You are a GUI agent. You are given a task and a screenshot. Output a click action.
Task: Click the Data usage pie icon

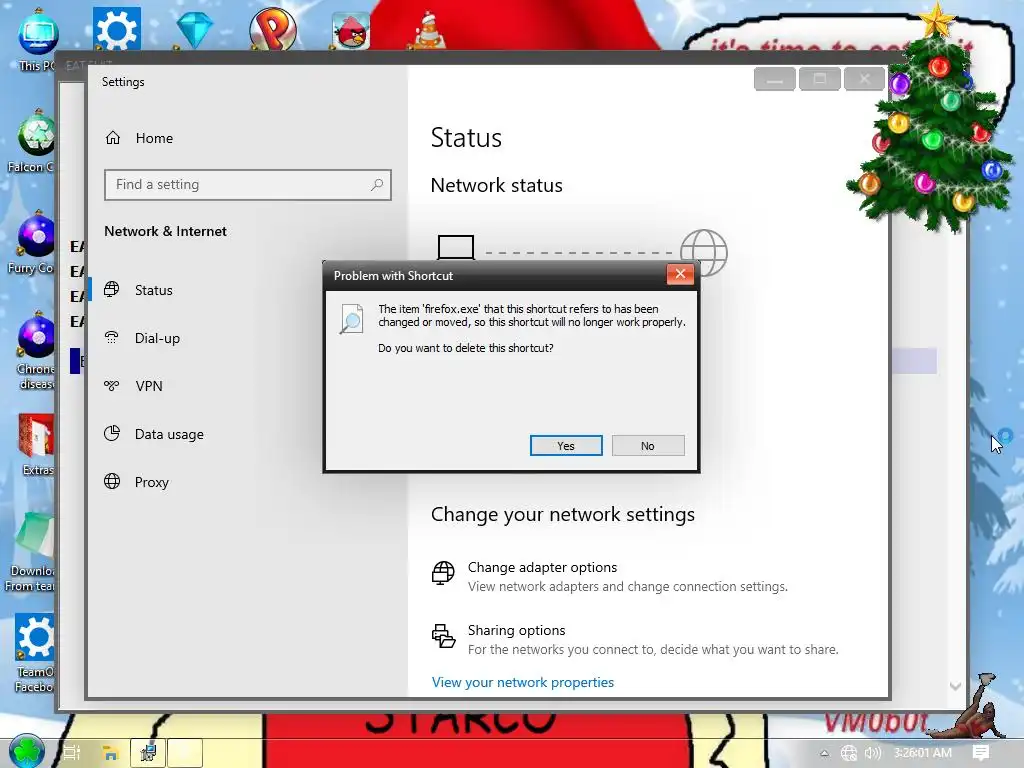[x=112, y=433]
